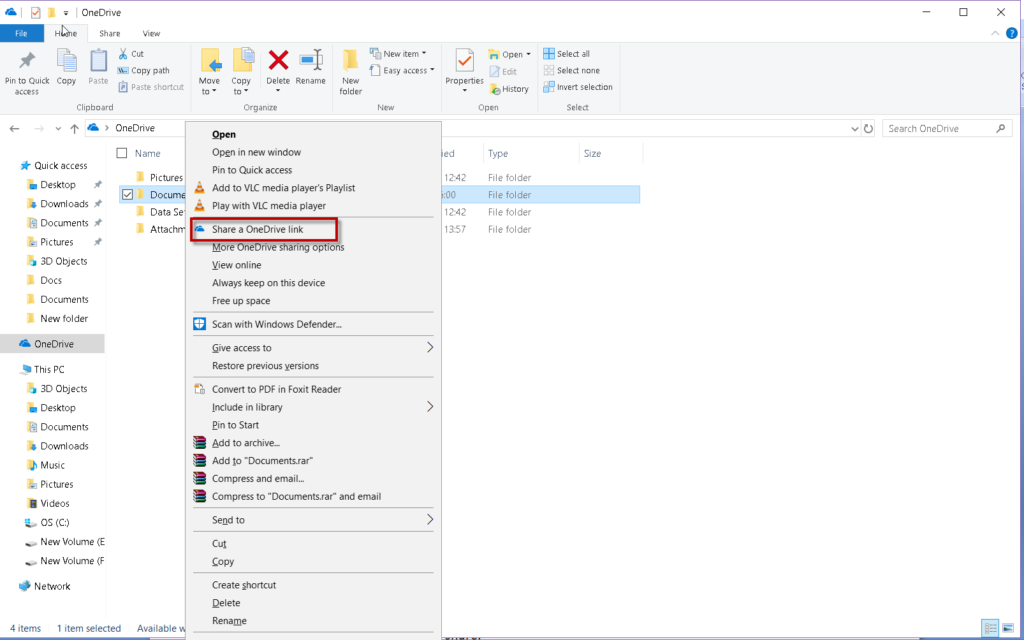The width and height of the screenshot is (1024, 640).
Task: Open Customize Quick Access Toolbar arrow
Action: tap(66, 13)
